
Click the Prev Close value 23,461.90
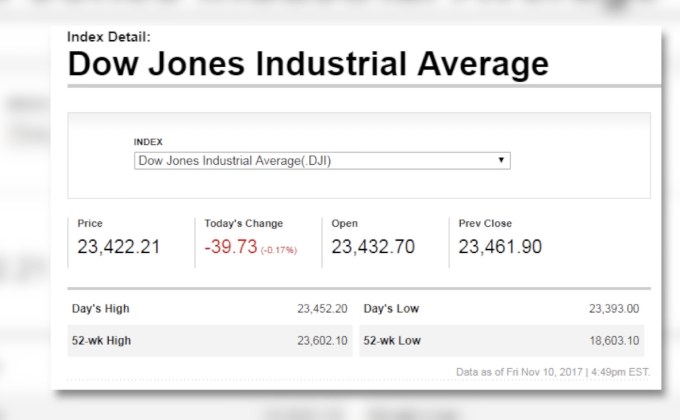coord(500,247)
